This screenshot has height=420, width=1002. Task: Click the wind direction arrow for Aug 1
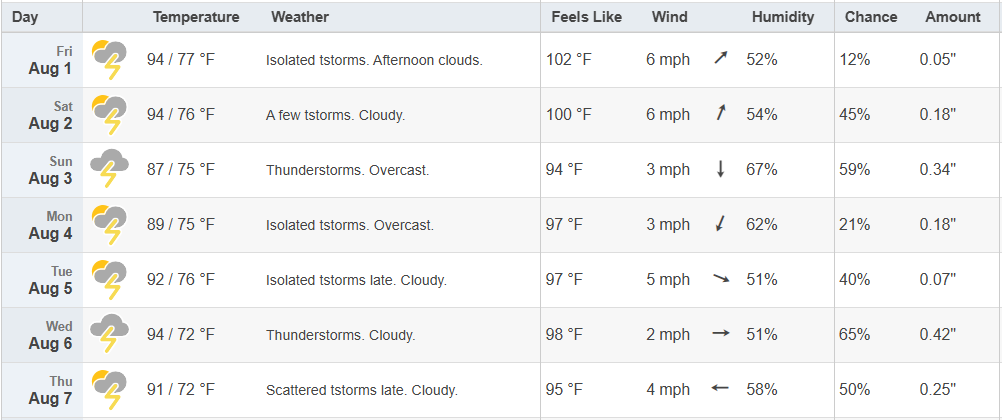(721, 59)
